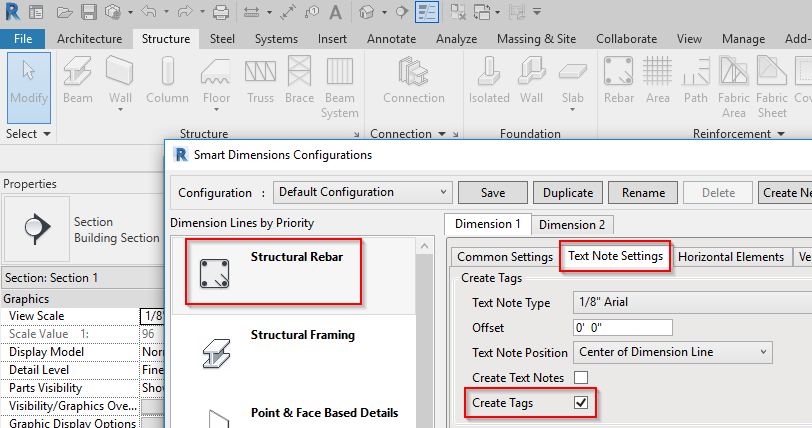Switch to the Annotate ribbon tab
Screen dimensions: 812x428
pos(392,39)
